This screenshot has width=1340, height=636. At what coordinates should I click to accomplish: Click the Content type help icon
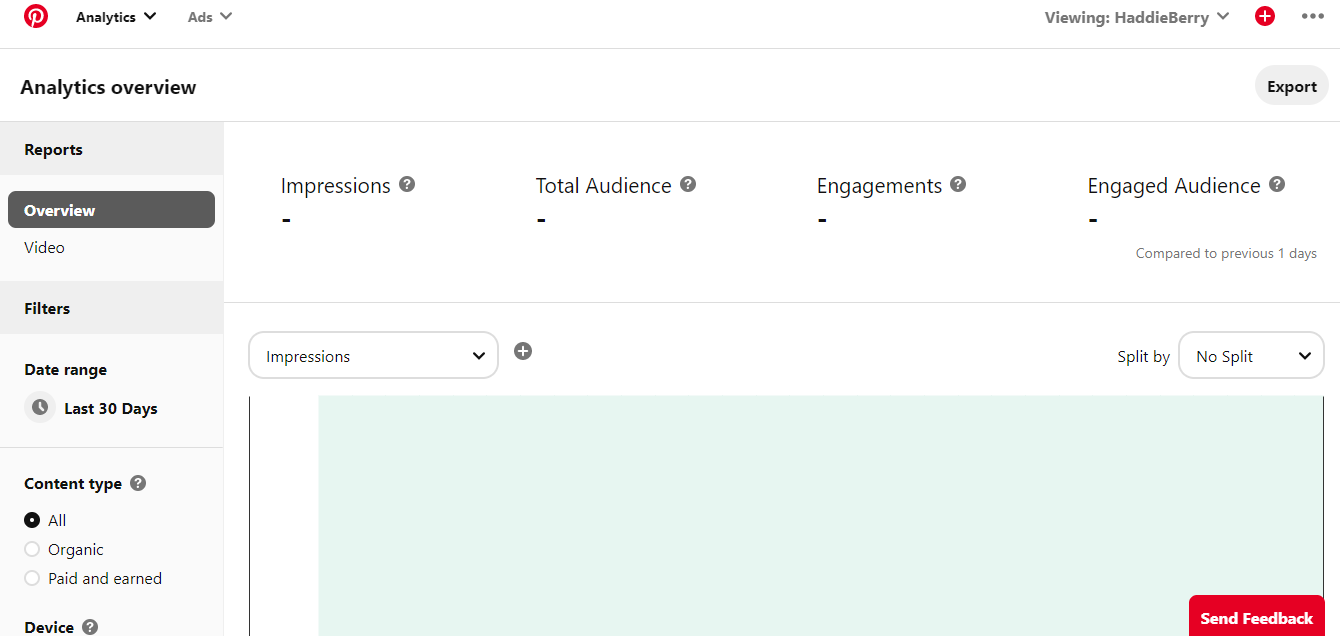click(138, 483)
